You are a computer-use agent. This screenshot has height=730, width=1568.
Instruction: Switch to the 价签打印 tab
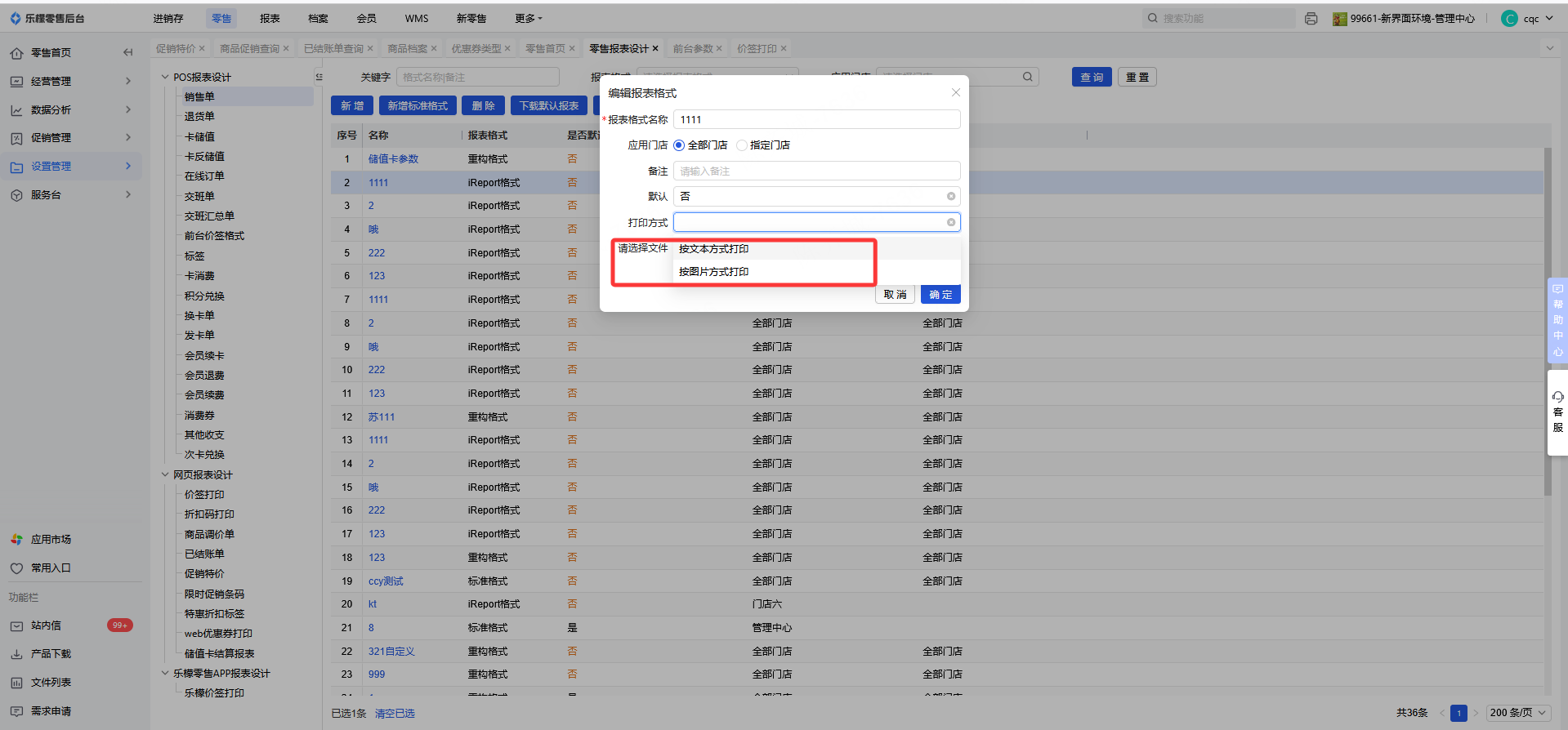(x=757, y=48)
